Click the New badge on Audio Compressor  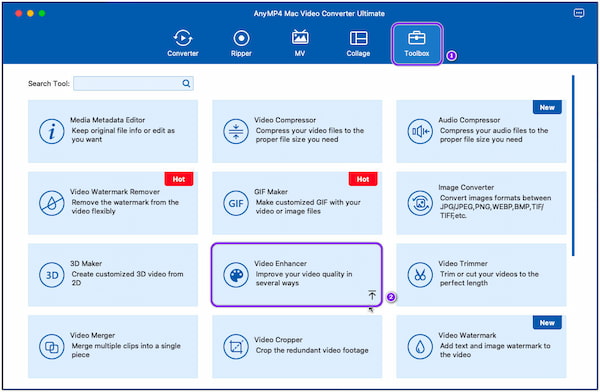[547, 107]
